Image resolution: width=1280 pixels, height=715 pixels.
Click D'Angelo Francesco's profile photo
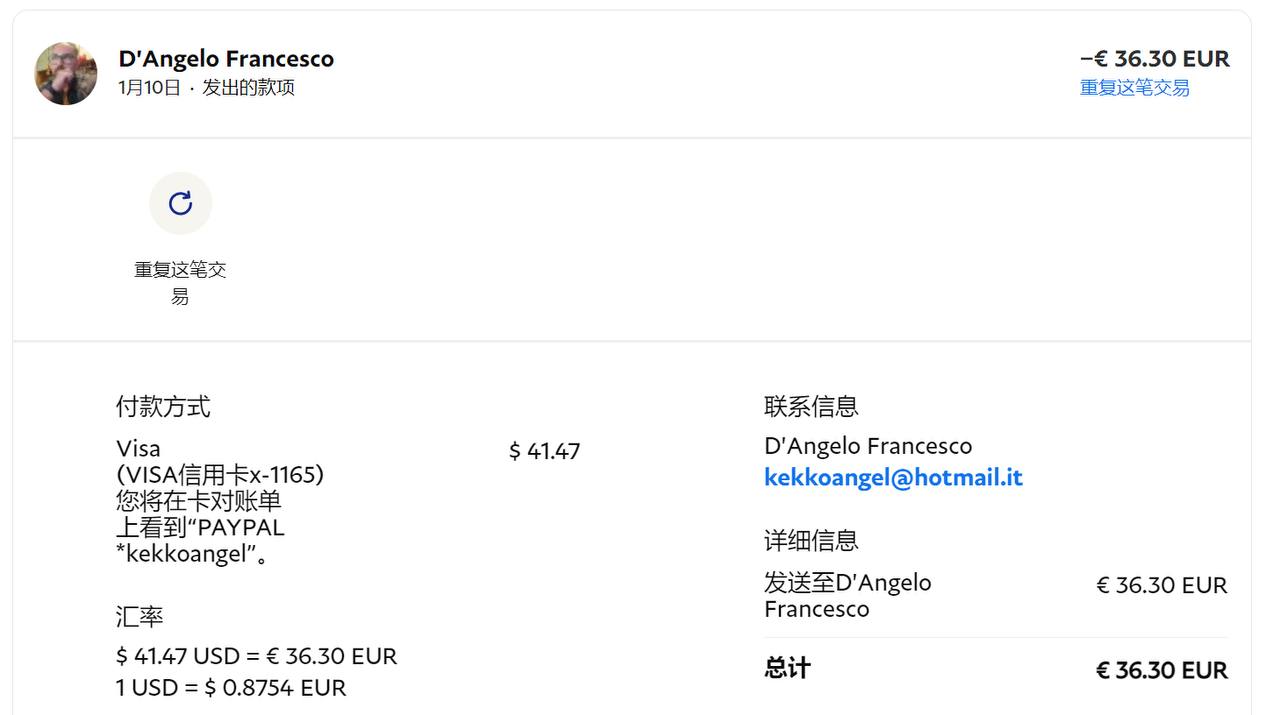[x=66, y=73]
